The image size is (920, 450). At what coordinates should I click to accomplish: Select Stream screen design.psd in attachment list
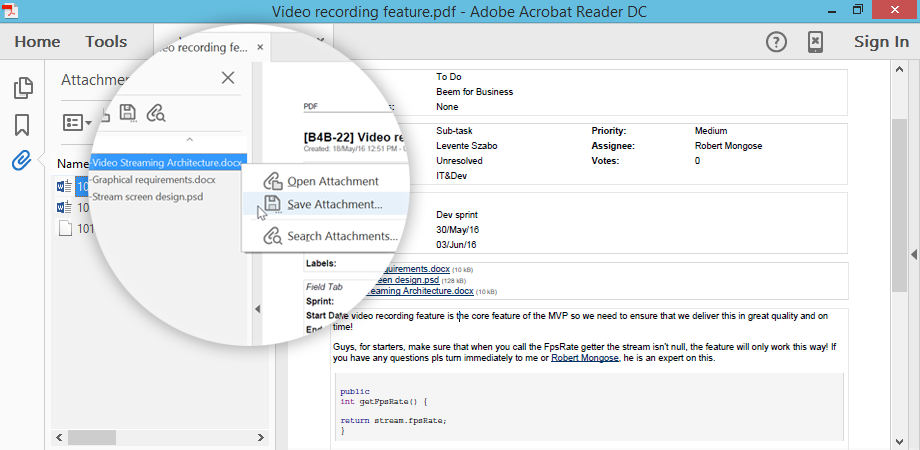(148, 197)
